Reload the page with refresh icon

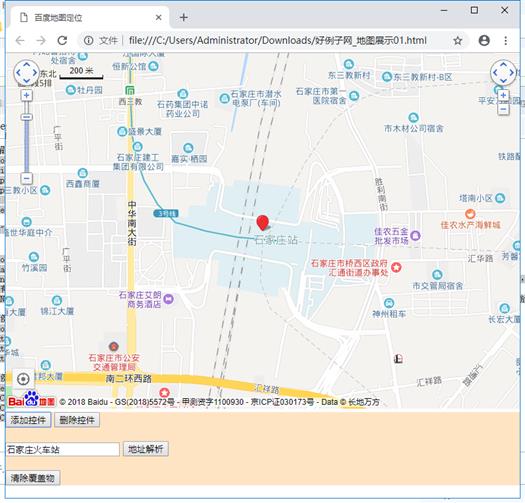click(x=62, y=41)
